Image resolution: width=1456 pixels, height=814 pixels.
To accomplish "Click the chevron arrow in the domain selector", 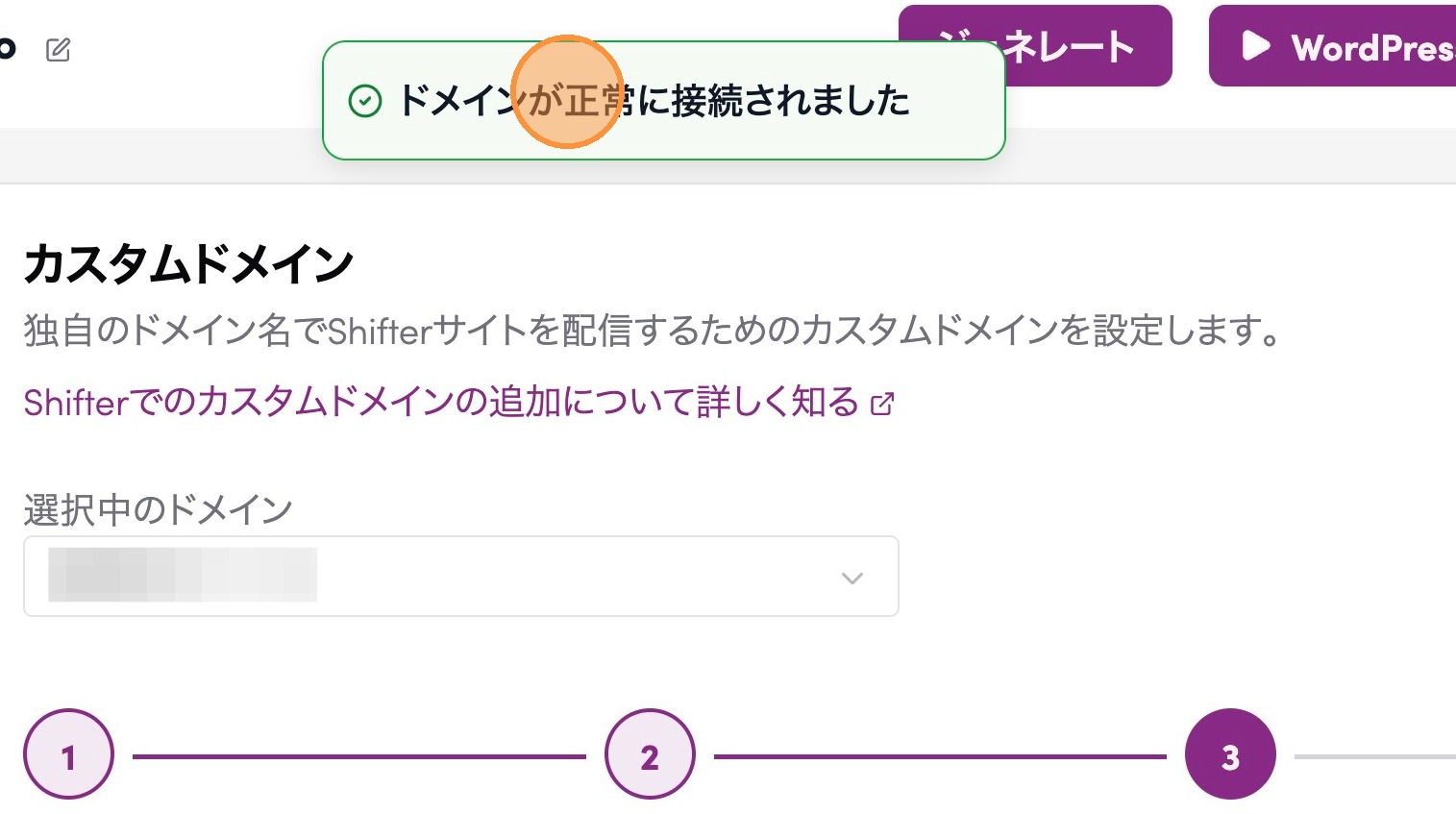I will 851,578.
